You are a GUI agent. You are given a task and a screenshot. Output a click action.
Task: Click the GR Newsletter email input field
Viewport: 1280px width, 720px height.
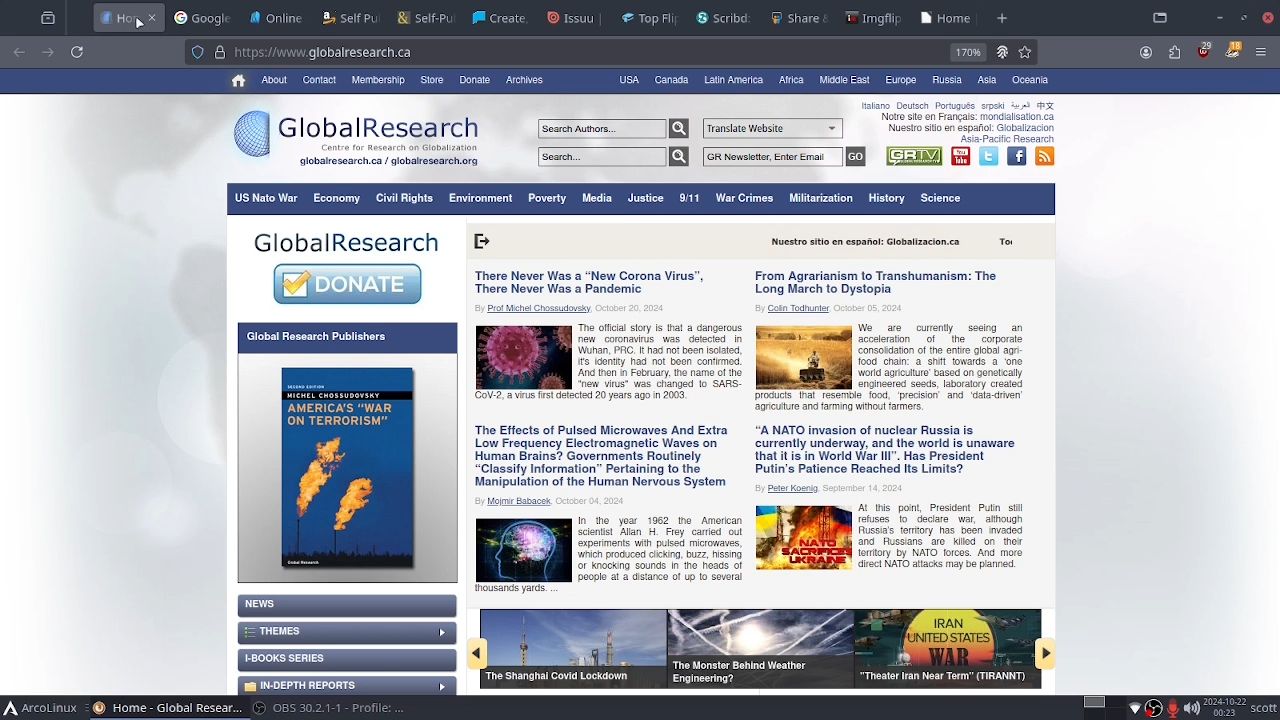click(771, 156)
